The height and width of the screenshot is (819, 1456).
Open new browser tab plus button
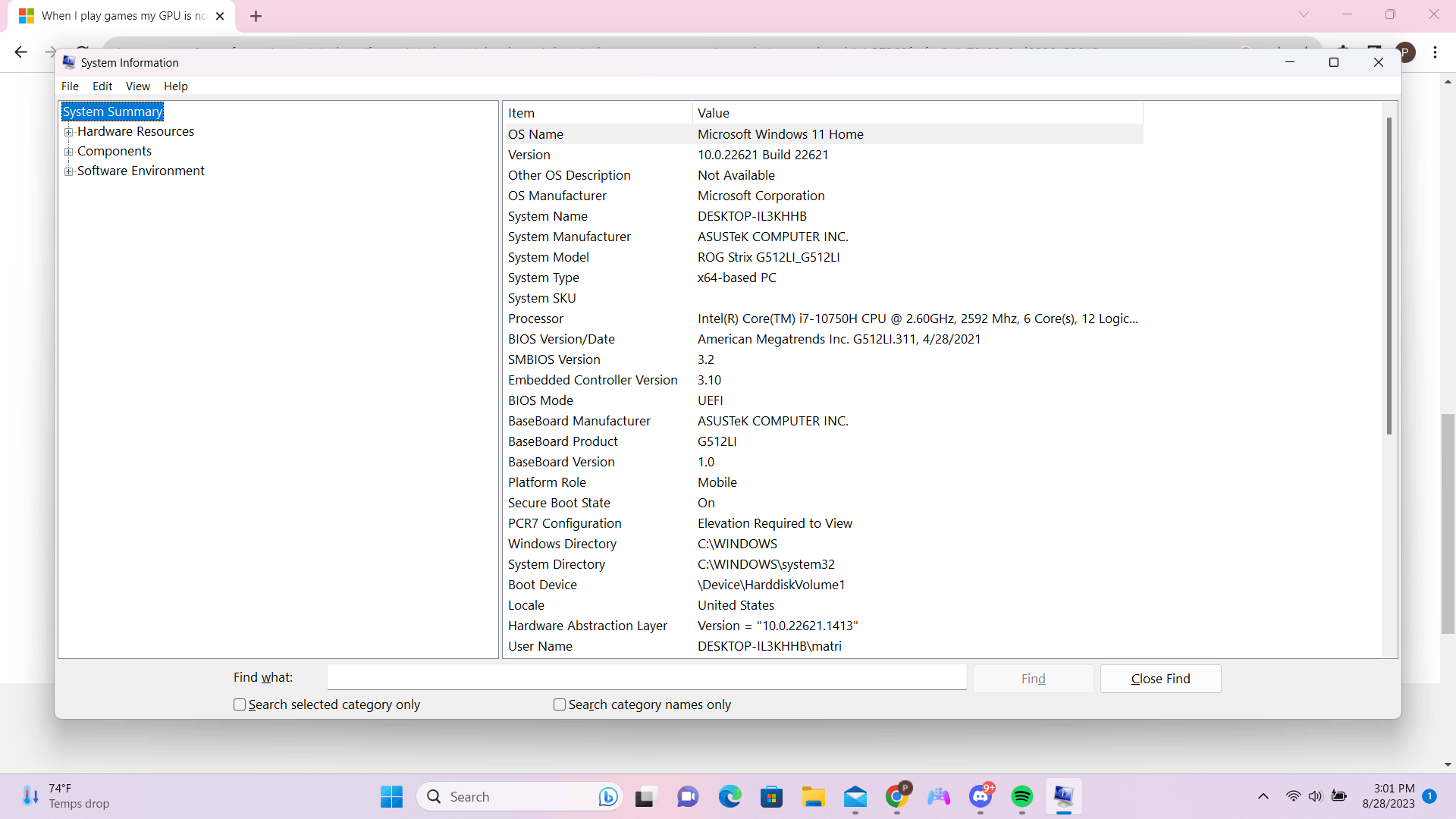(x=256, y=16)
